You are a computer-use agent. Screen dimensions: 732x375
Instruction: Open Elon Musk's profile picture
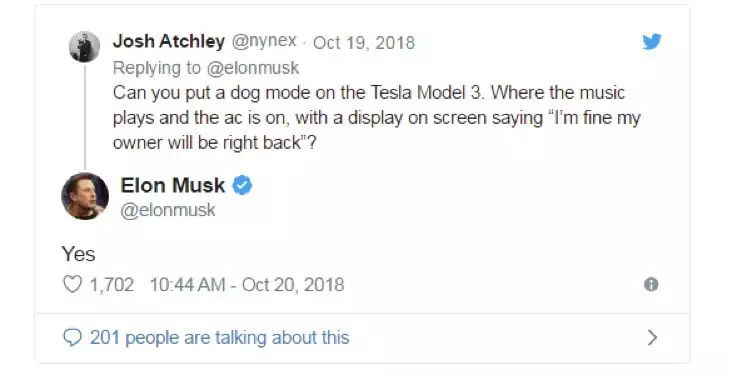point(85,196)
